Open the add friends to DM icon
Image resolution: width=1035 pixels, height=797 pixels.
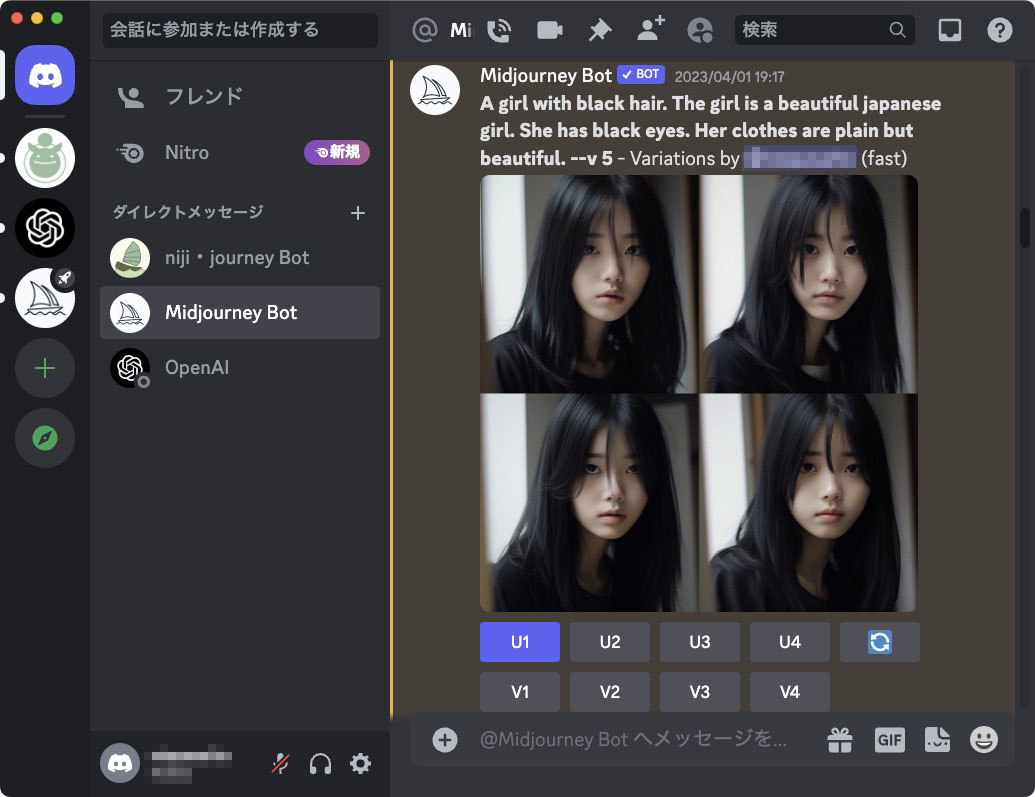650,30
